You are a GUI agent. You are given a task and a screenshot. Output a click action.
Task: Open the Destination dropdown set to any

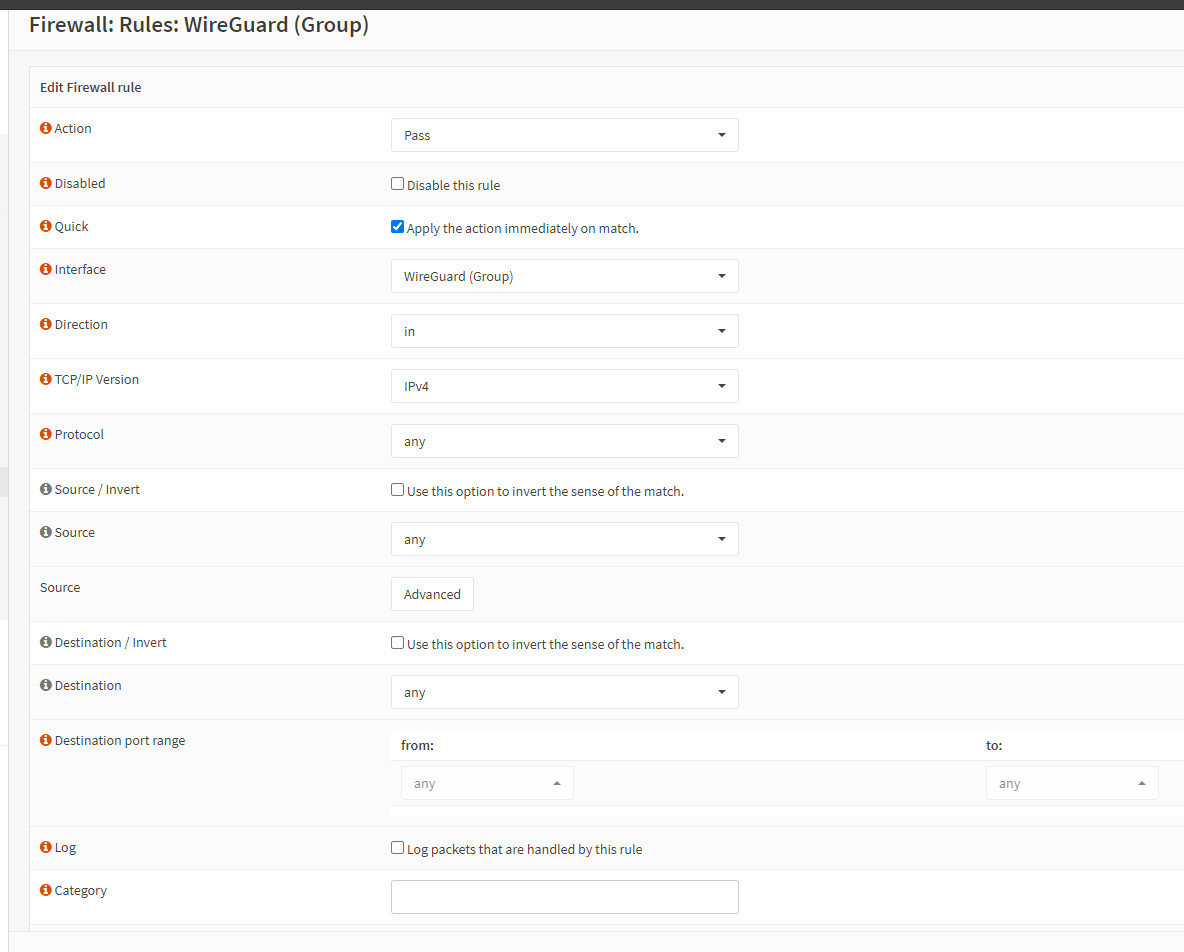564,692
